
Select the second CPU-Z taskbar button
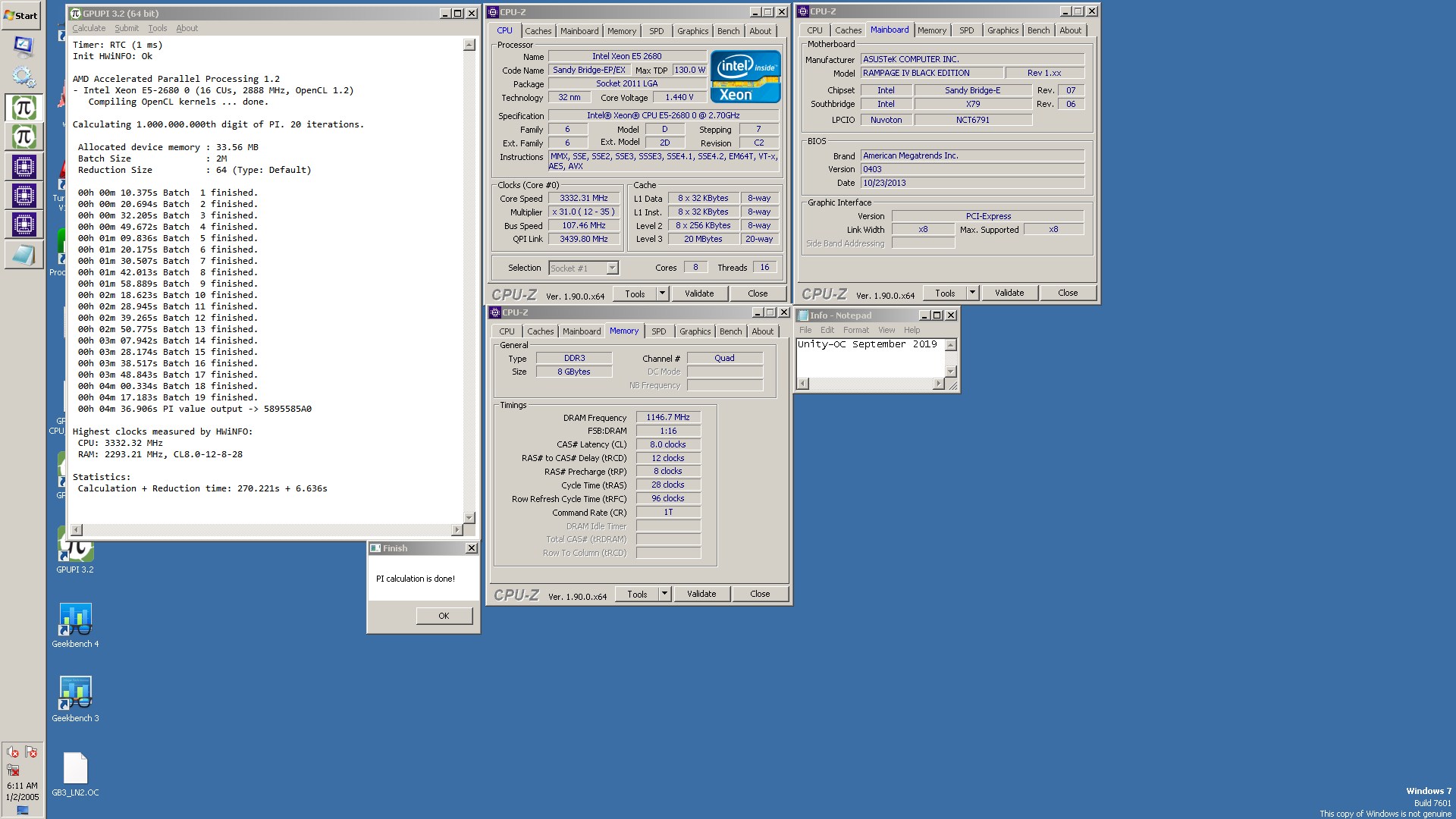(x=24, y=196)
